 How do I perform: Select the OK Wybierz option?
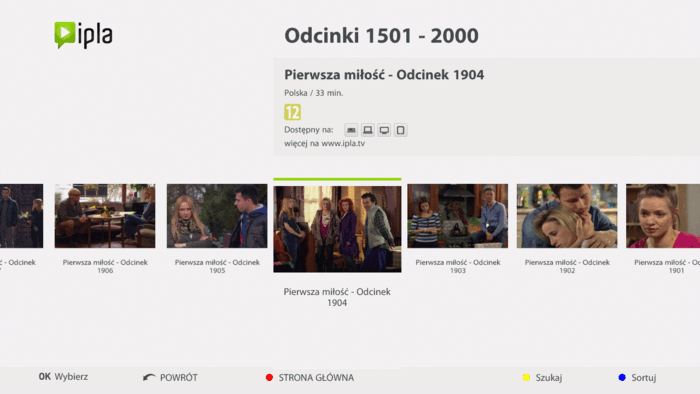point(63,377)
